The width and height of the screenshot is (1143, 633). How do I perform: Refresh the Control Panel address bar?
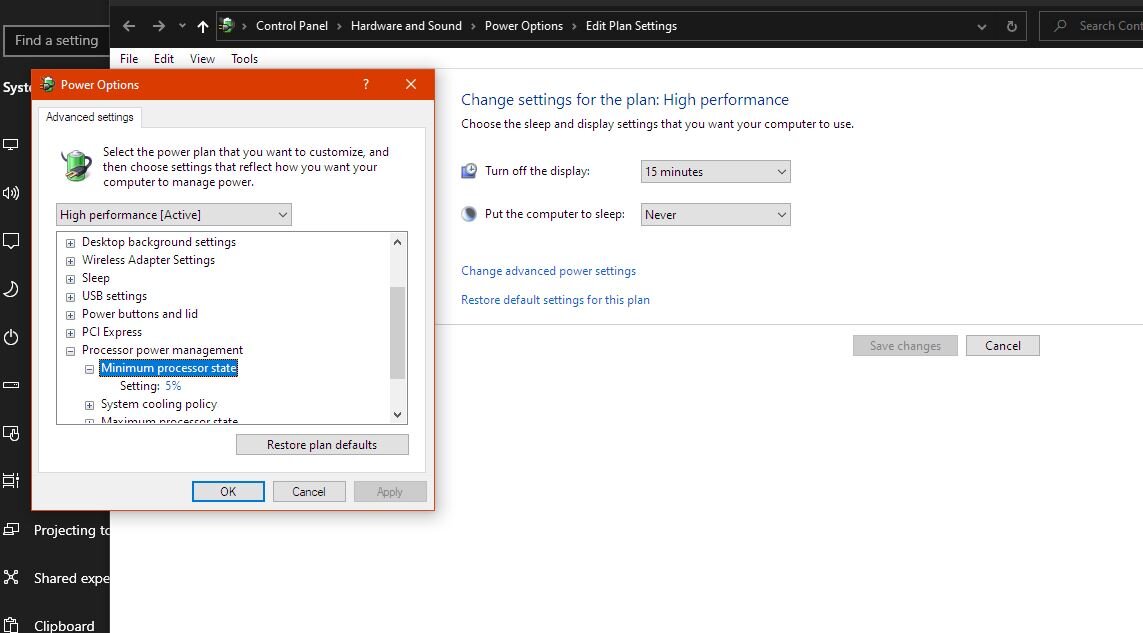[1011, 26]
